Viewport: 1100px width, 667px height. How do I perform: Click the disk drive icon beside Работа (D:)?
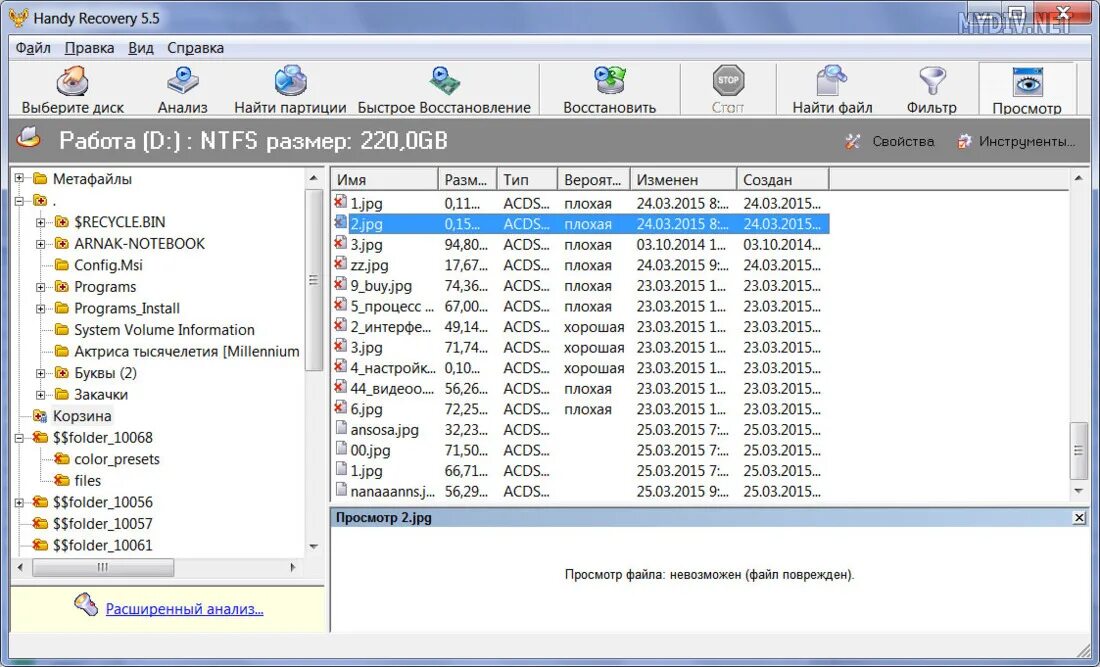tap(29, 137)
